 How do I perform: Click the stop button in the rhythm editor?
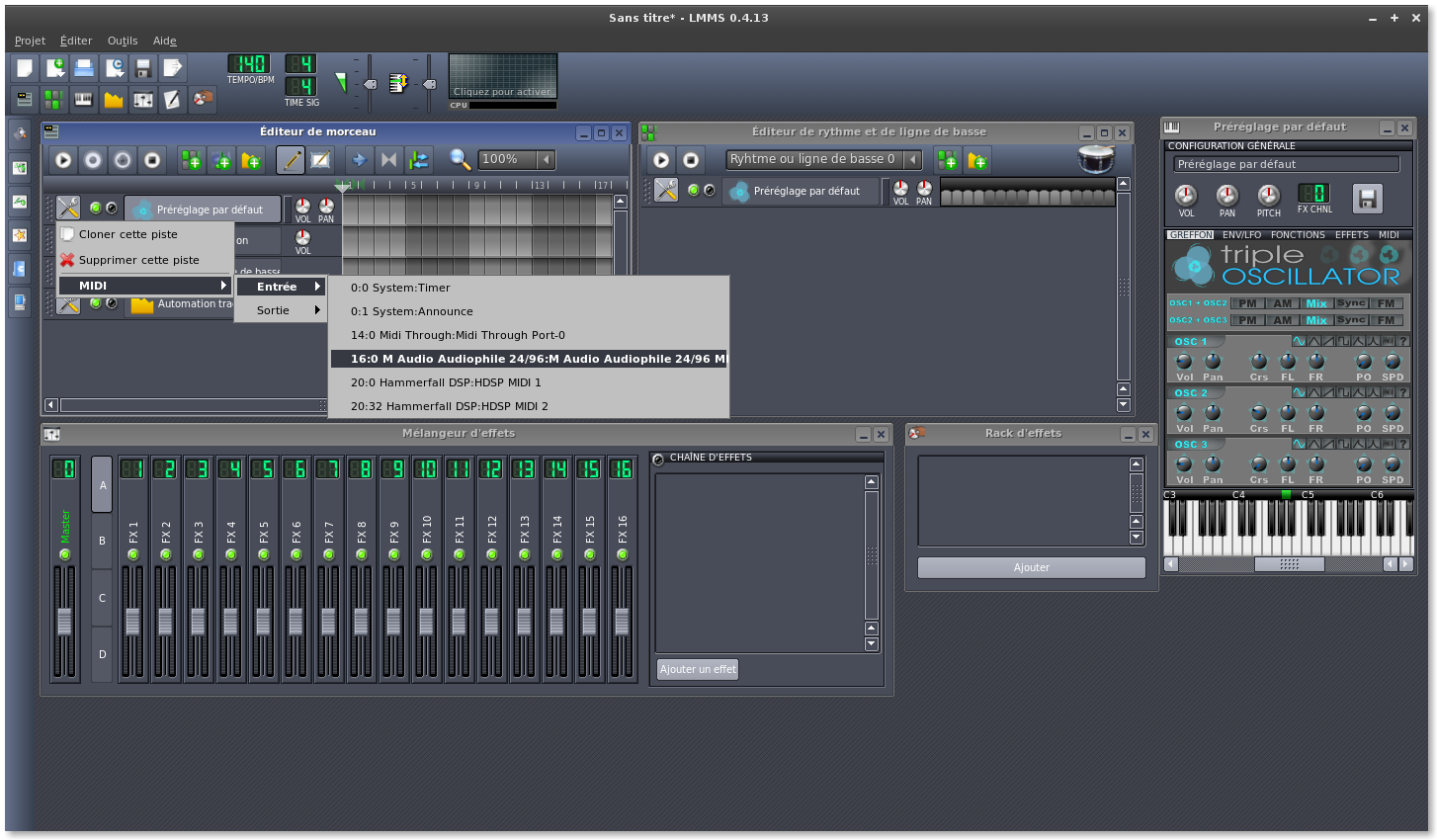coord(691,160)
